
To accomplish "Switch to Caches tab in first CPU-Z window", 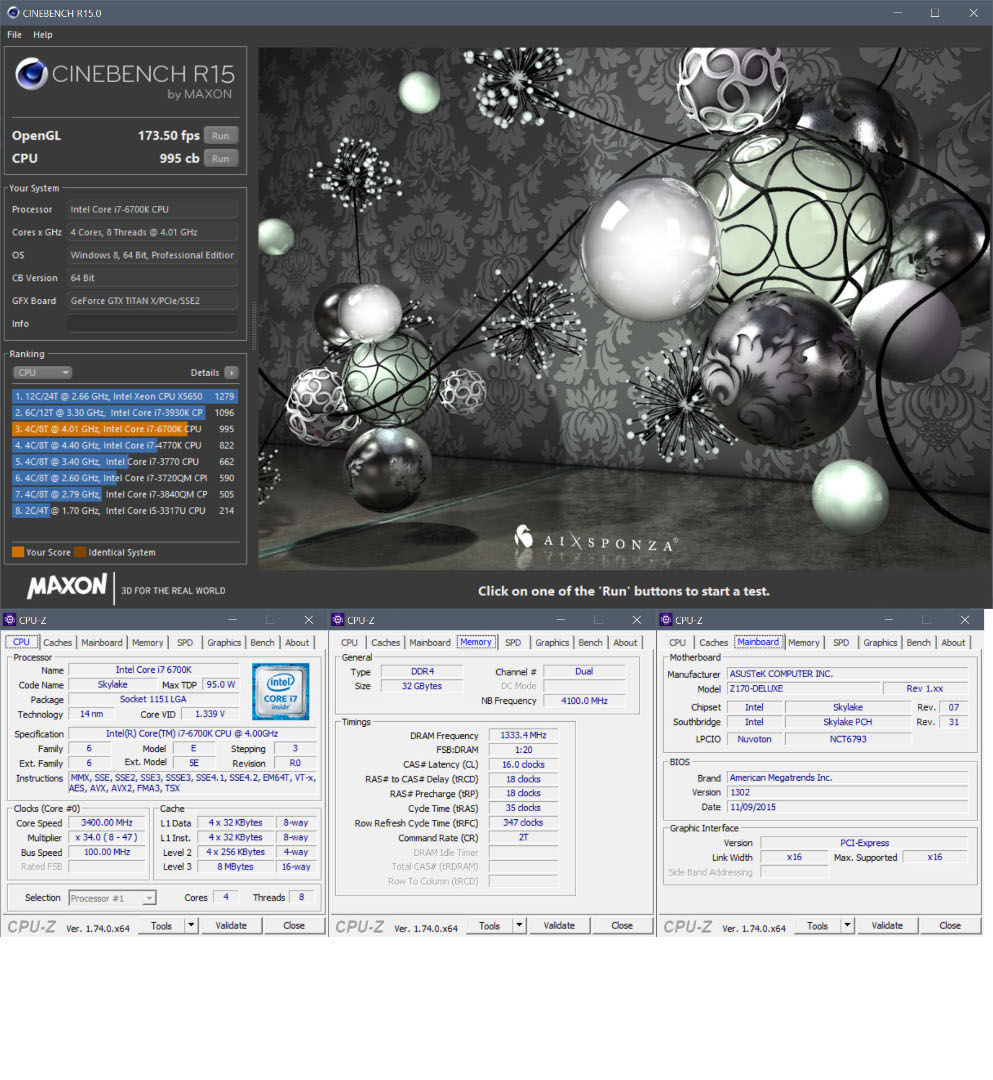I will [57, 643].
